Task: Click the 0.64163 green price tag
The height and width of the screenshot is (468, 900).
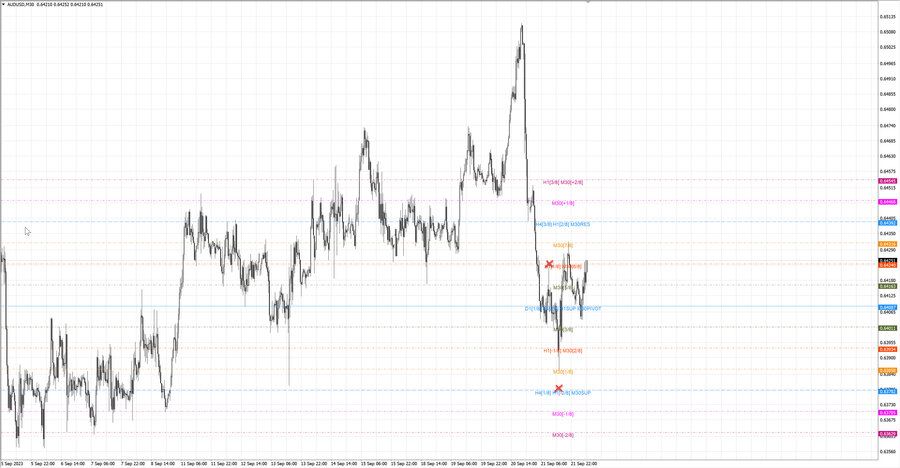Action: [888, 286]
